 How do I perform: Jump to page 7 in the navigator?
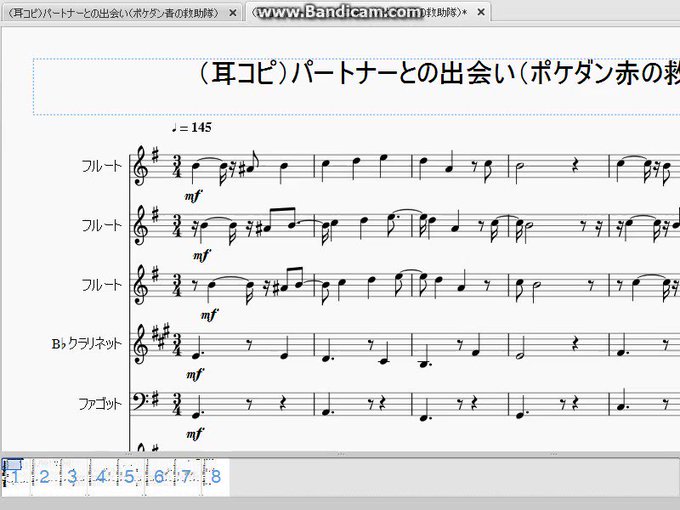(187, 477)
